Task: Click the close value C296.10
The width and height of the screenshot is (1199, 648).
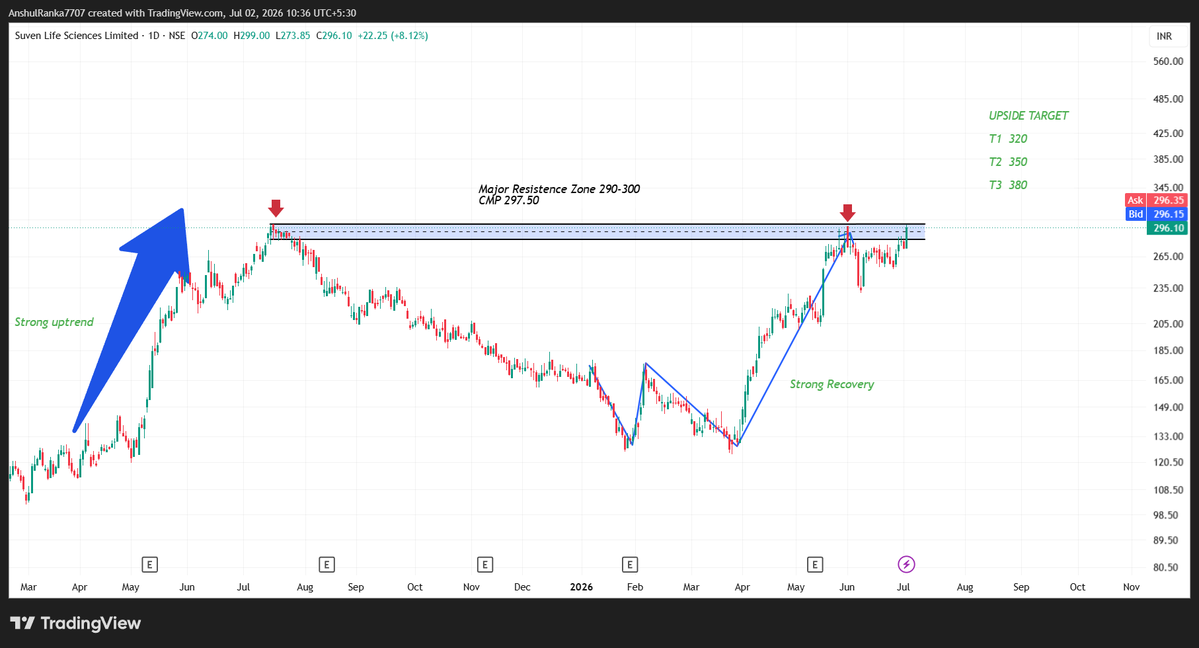Action: pyautogui.click(x=335, y=35)
